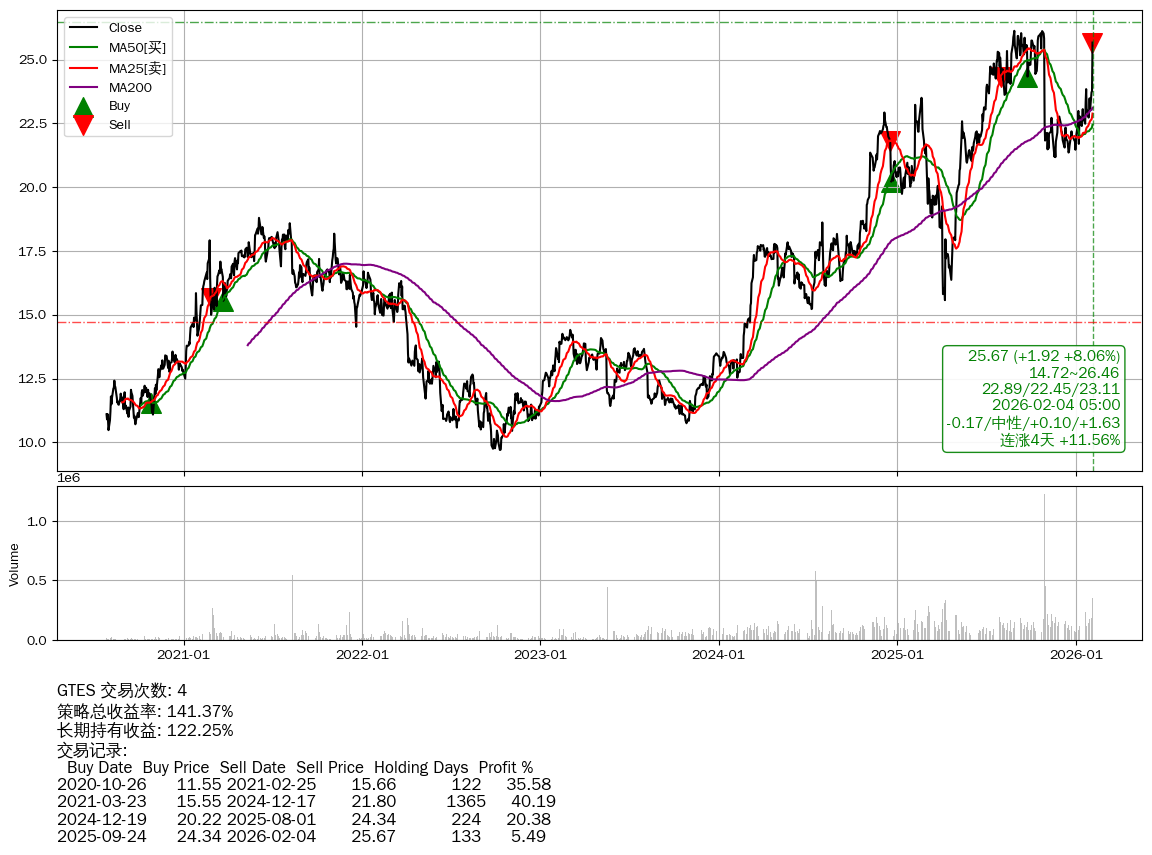Click the red sell triangle just before 2025-01

(x=890, y=141)
